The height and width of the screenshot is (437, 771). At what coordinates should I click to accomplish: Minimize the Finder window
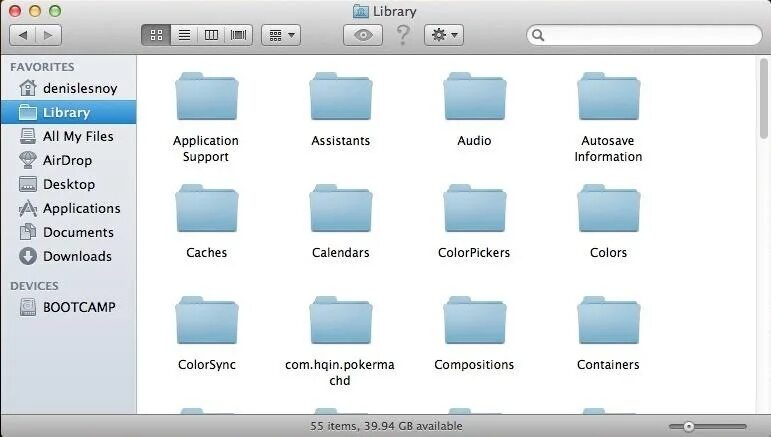click(x=35, y=11)
